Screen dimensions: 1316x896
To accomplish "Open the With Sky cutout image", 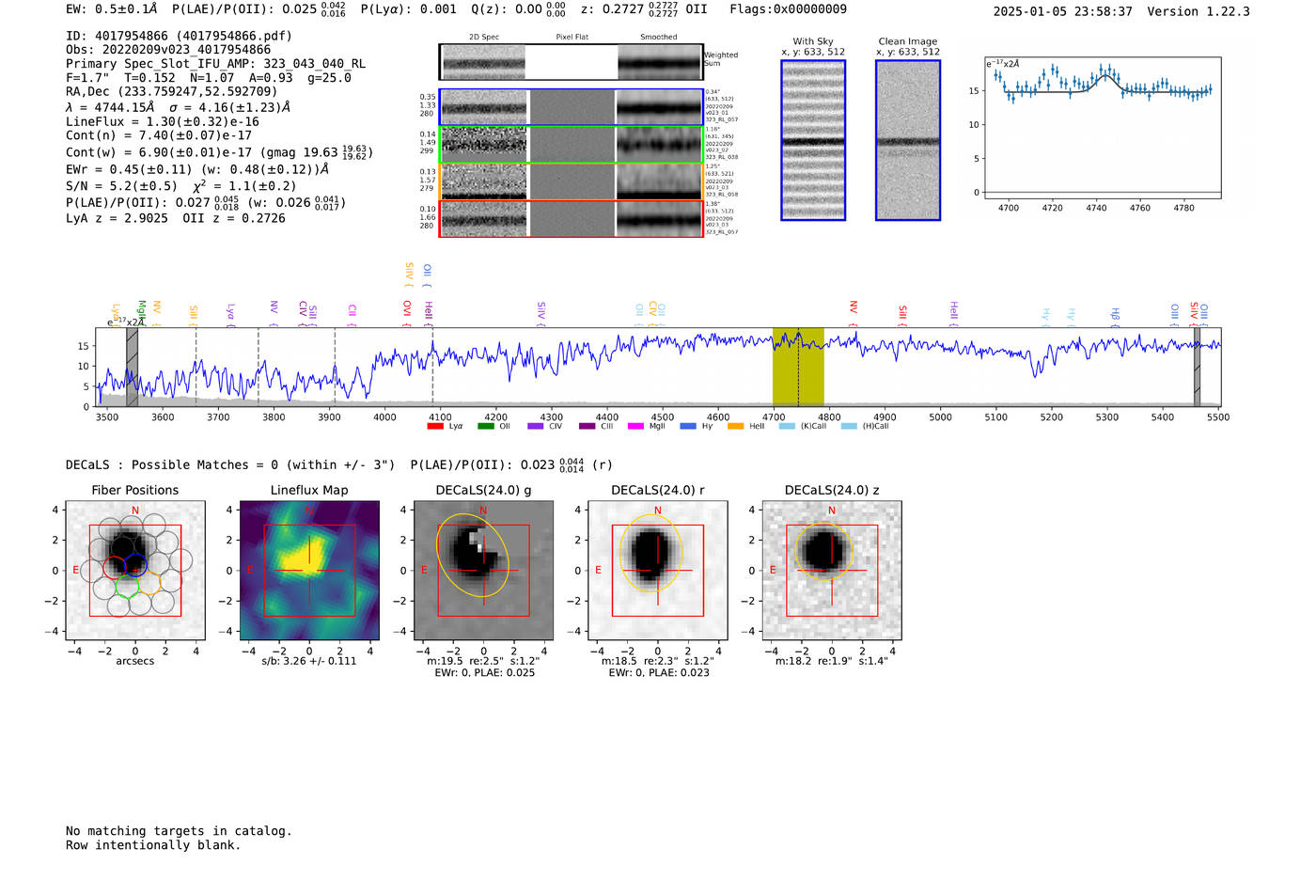I will point(813,140).
